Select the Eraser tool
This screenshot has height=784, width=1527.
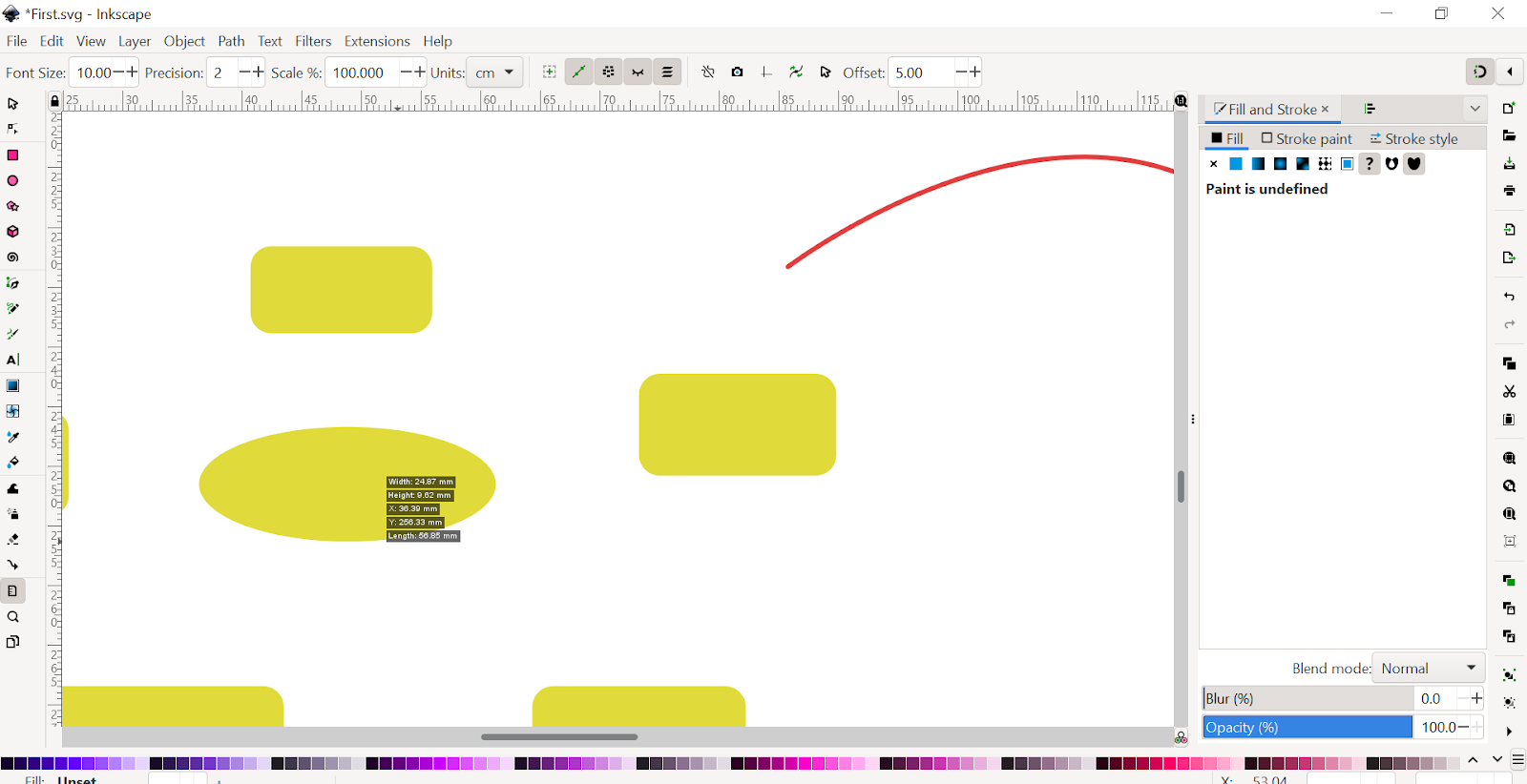coord(13,540)
